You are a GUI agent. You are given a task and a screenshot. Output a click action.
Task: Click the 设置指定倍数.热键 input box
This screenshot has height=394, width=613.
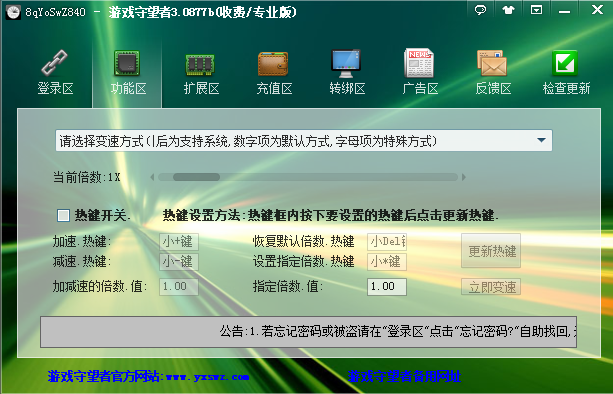point(387,262)
